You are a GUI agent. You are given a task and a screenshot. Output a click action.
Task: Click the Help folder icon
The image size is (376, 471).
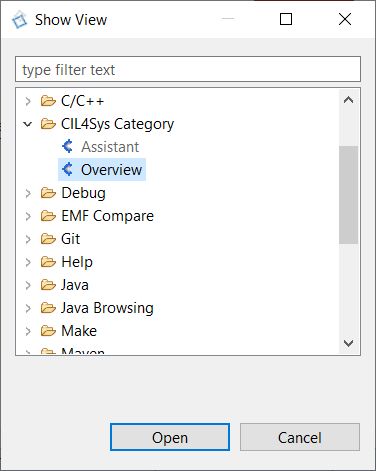point(48,262)
